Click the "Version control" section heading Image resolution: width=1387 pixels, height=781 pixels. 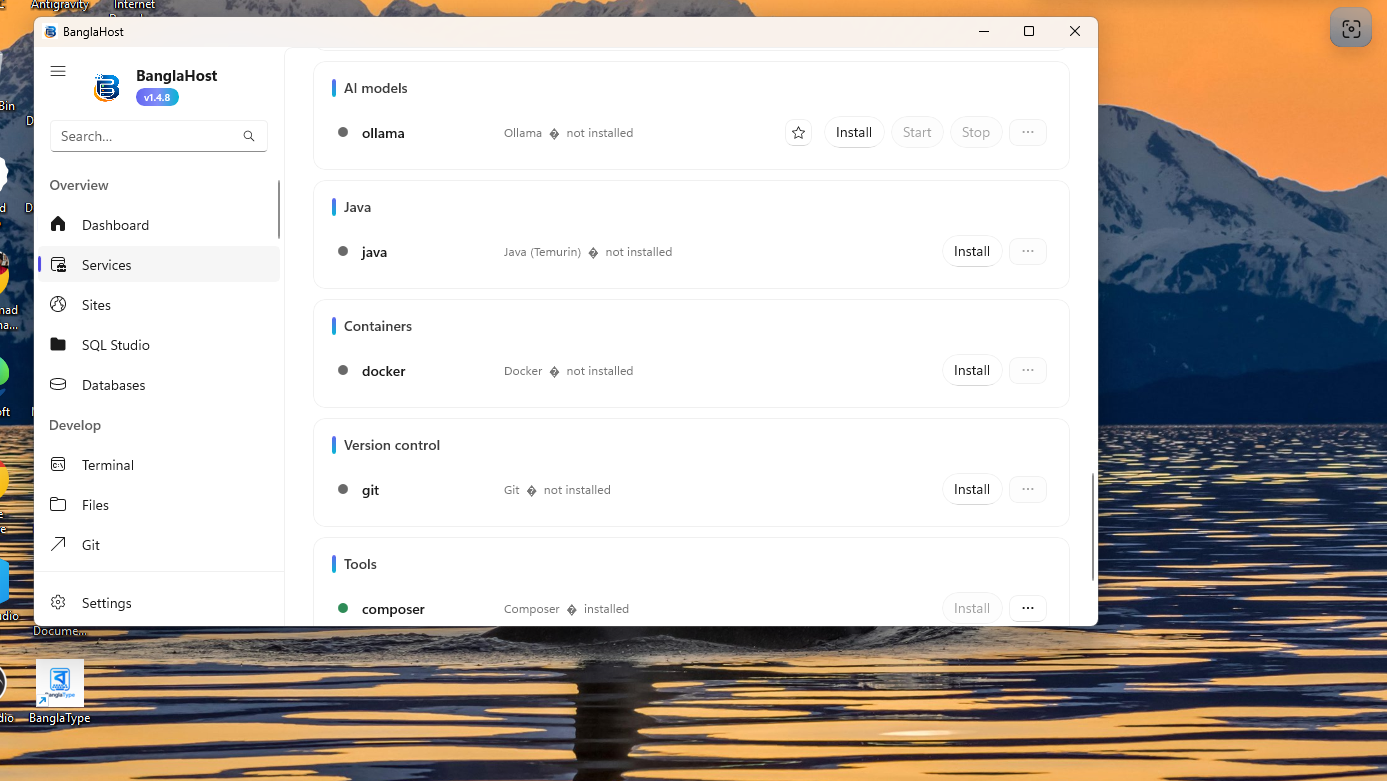(x=392, y=445)
